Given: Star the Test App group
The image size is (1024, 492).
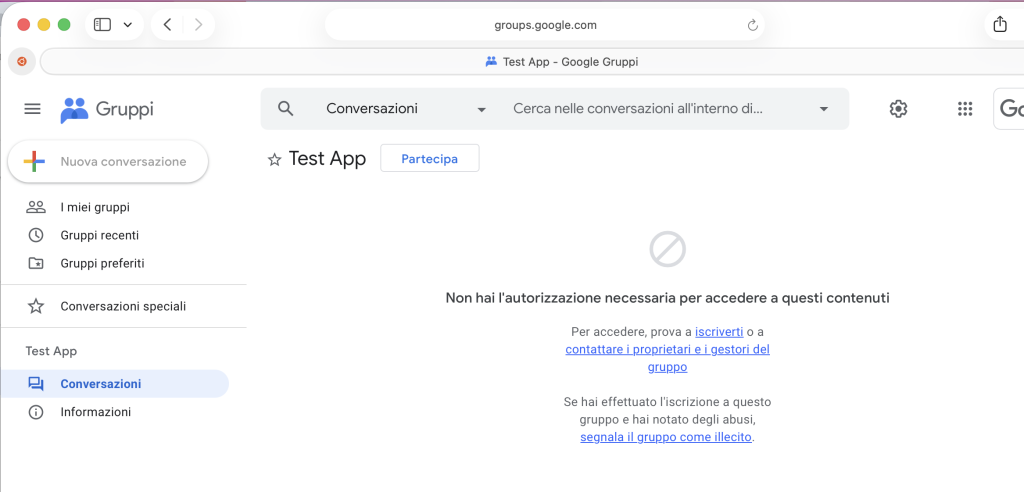Looking at the screenshot, I should pyautogui.click(x=275, y=159).
